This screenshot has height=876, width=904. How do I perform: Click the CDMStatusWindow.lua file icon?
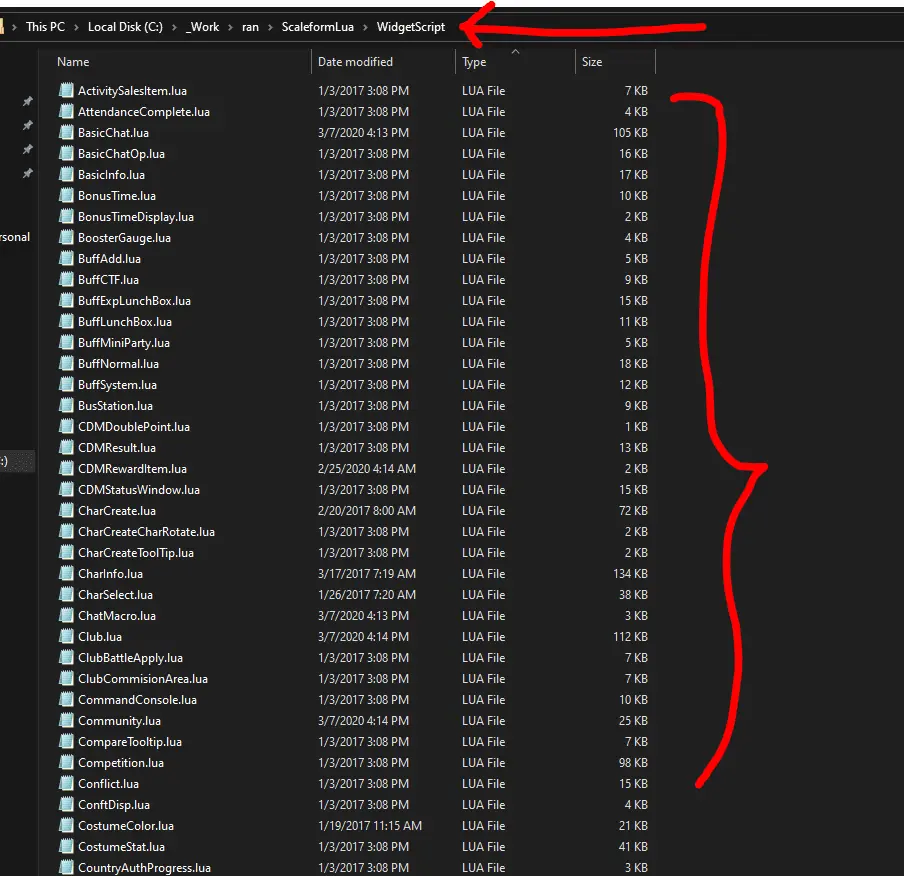(67, 490)
